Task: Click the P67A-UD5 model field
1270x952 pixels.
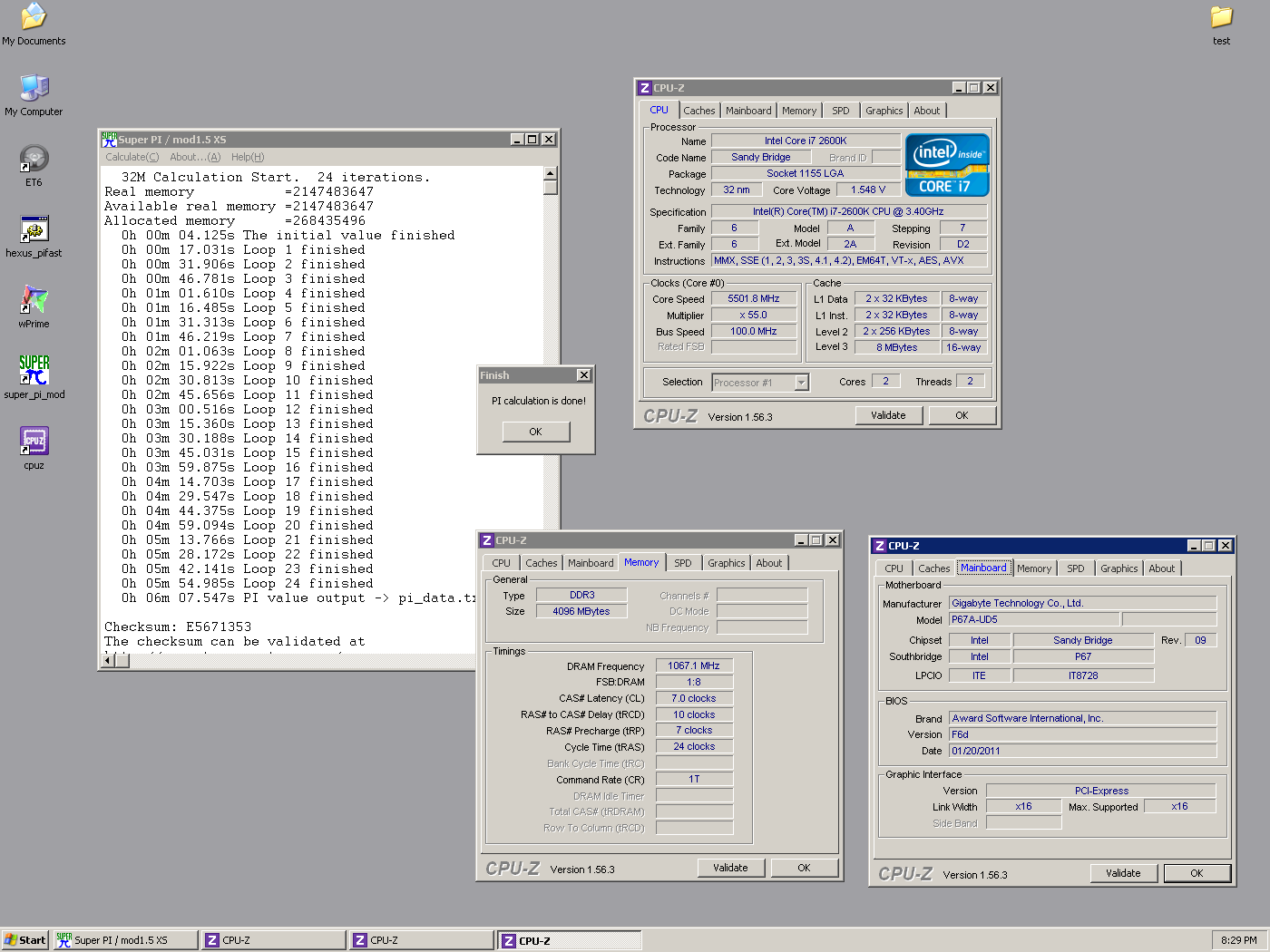Action: coord(1035,619)
